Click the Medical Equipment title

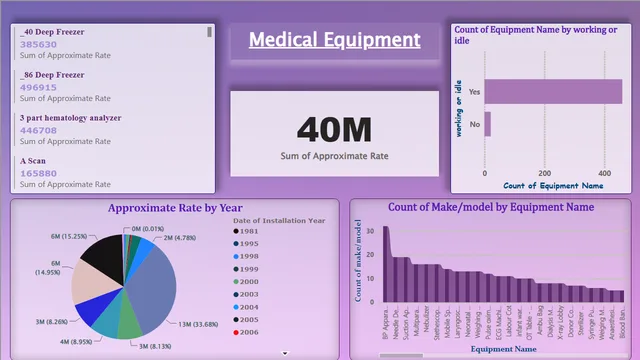pos(335,40)
